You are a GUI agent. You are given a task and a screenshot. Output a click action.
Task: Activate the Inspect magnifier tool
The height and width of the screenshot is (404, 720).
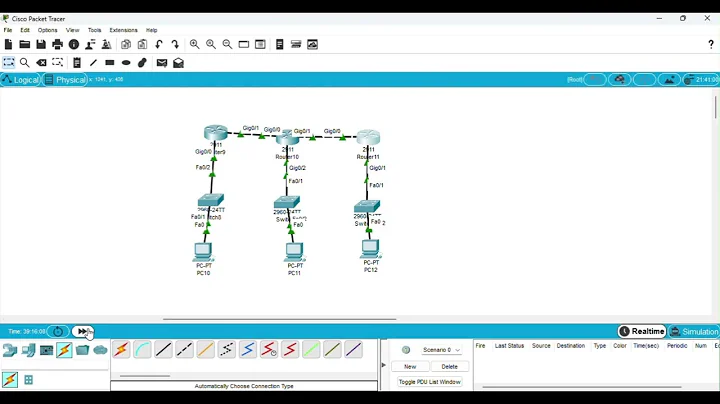tap(25, 62)
